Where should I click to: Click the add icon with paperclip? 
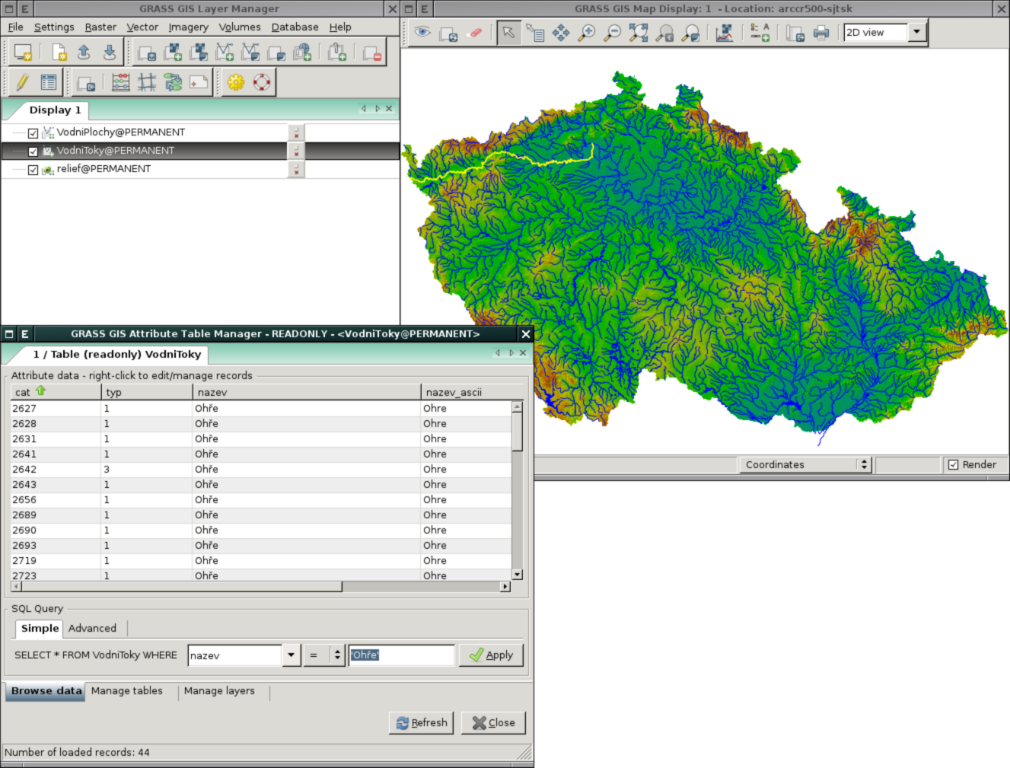click(x=337, y=53)
